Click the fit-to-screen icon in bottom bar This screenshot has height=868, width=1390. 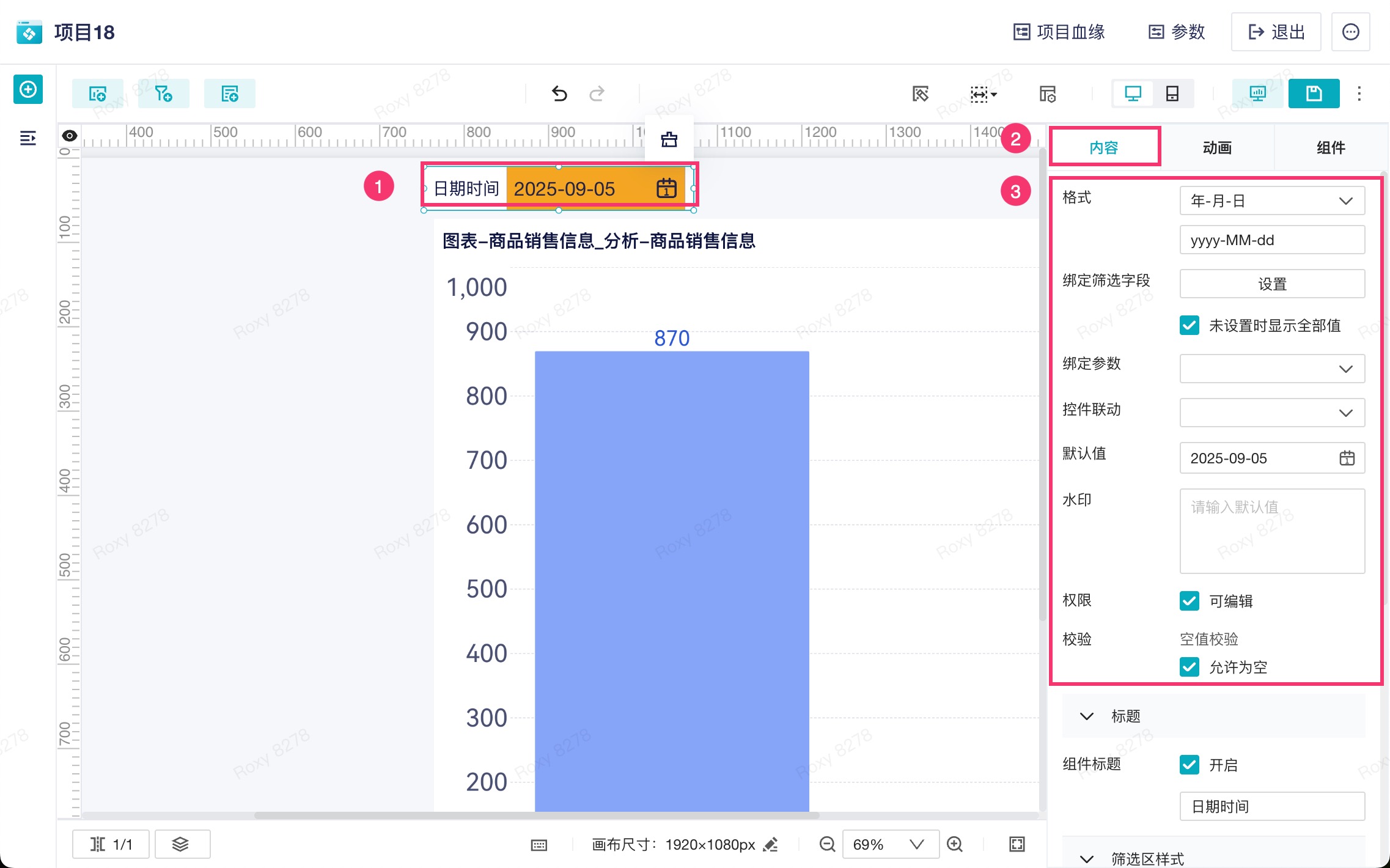1017,844
